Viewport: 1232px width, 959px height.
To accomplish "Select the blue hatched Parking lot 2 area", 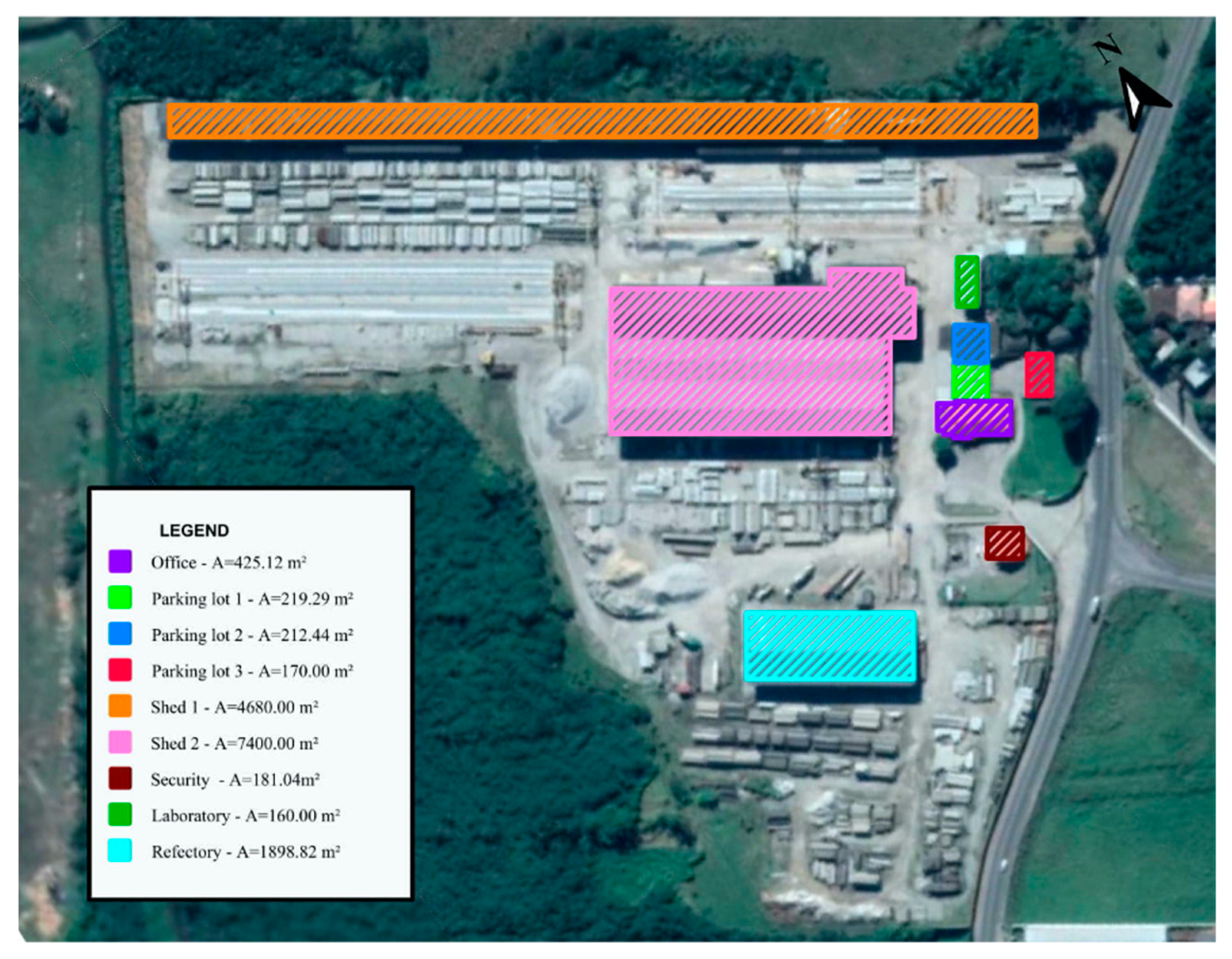I will (x=970, y=344).
